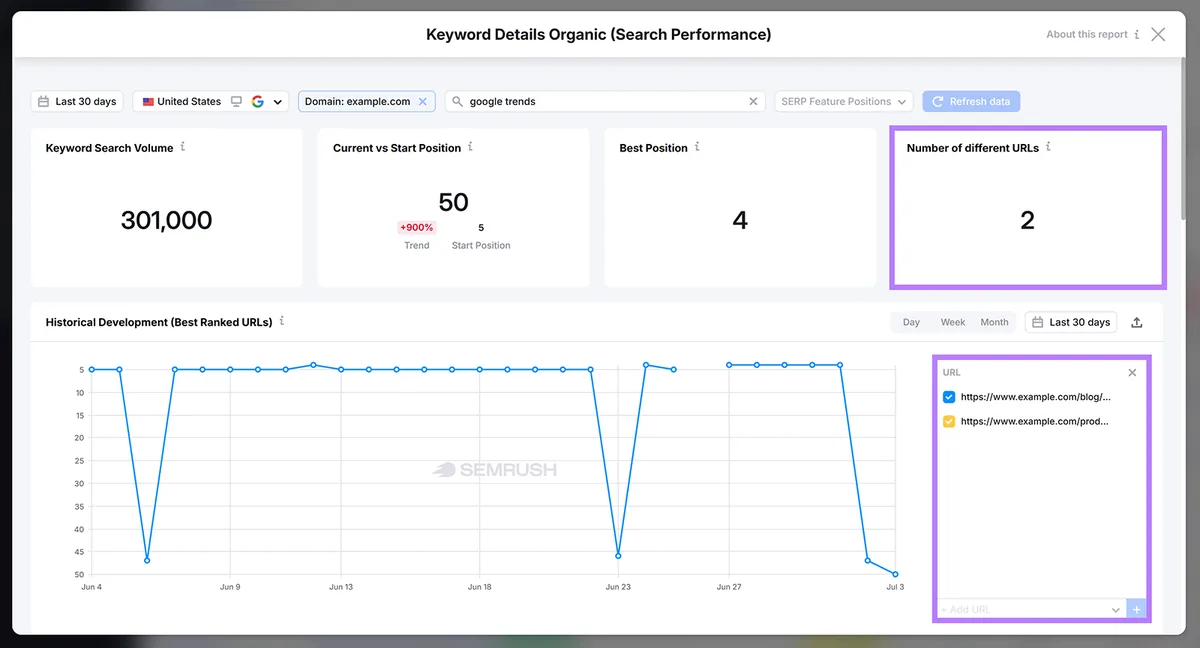Click the https://www.example.com/prod URL text
The image size is (1200, 648).
tap(1035, 422)
